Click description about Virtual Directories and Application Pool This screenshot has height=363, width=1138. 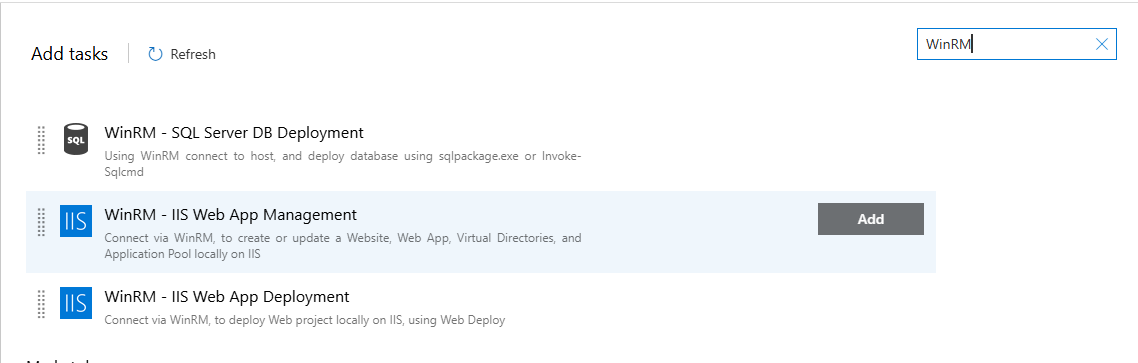coord(343,245)
